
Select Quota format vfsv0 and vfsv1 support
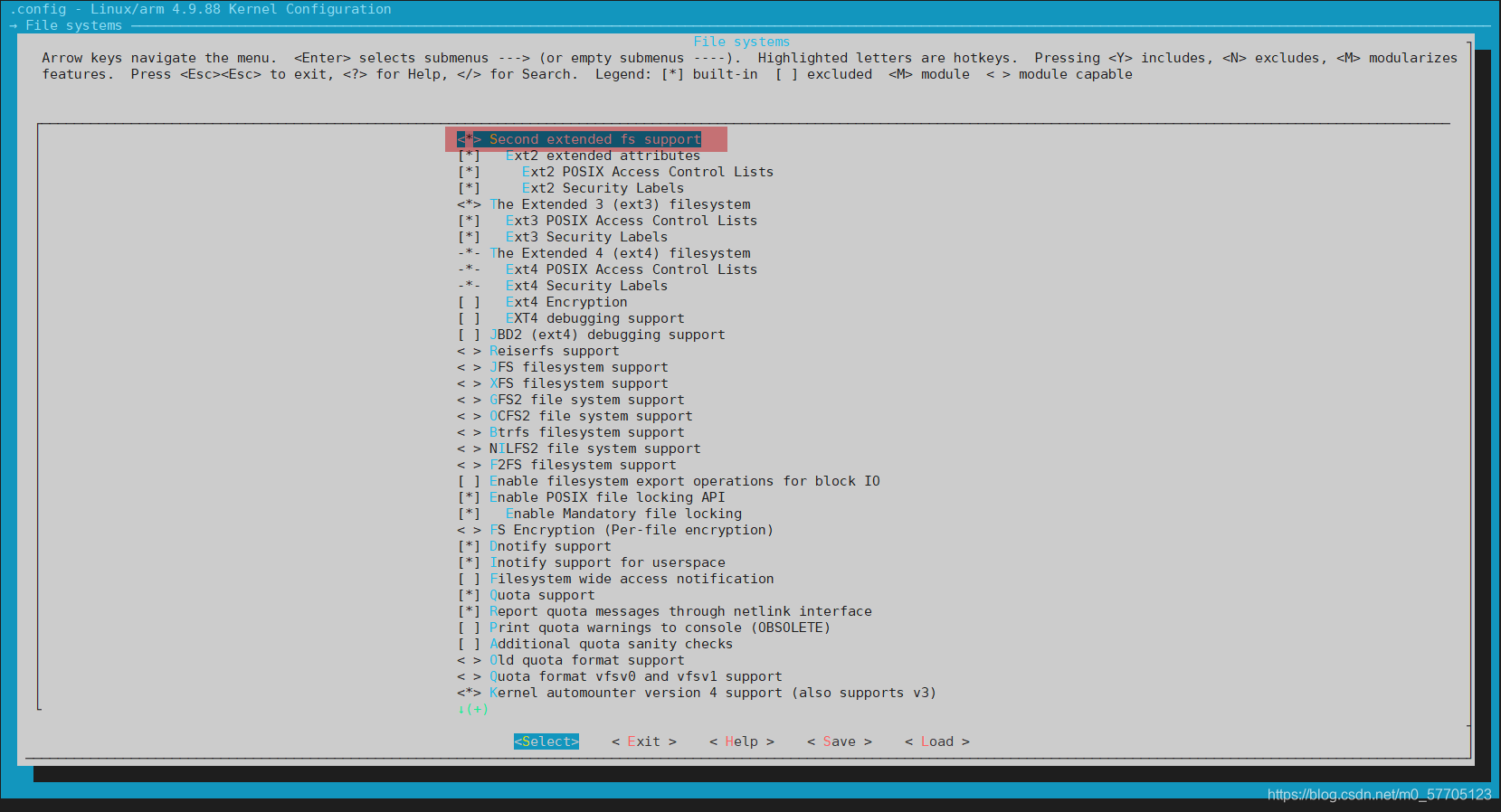[x=620, y=676]
